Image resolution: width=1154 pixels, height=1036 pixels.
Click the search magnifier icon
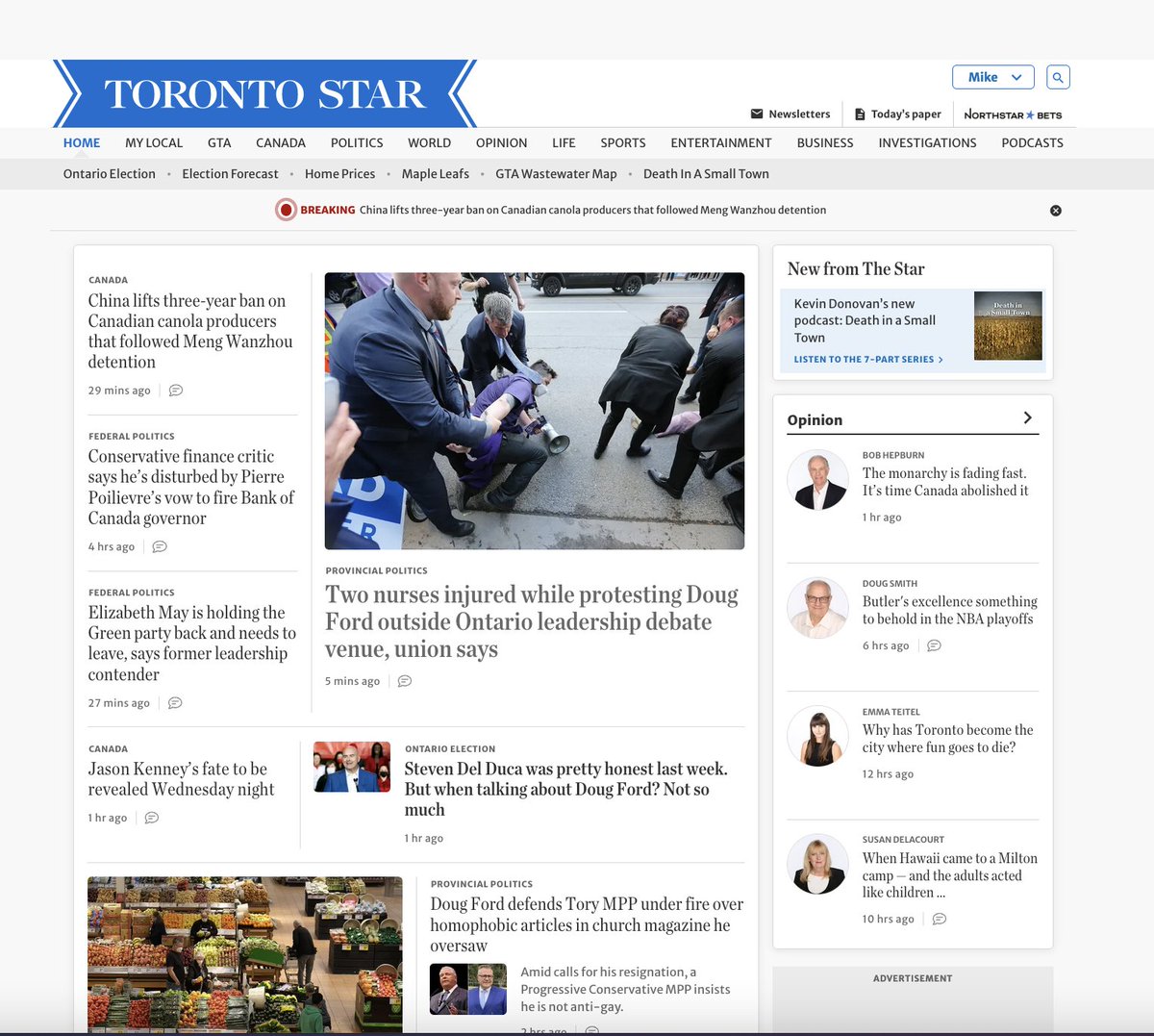(1058, 77)
